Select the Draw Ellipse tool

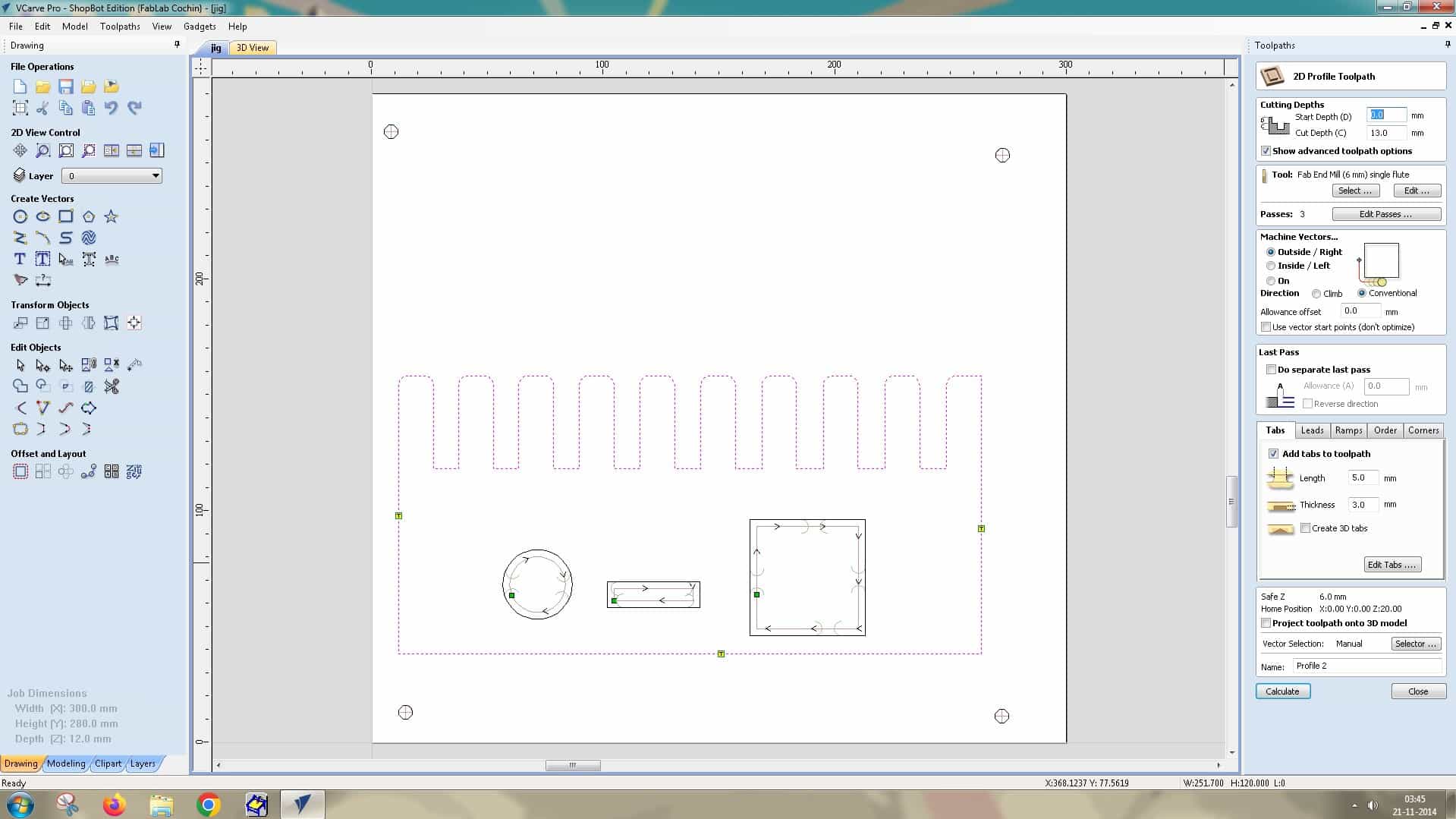pos(42,216)
